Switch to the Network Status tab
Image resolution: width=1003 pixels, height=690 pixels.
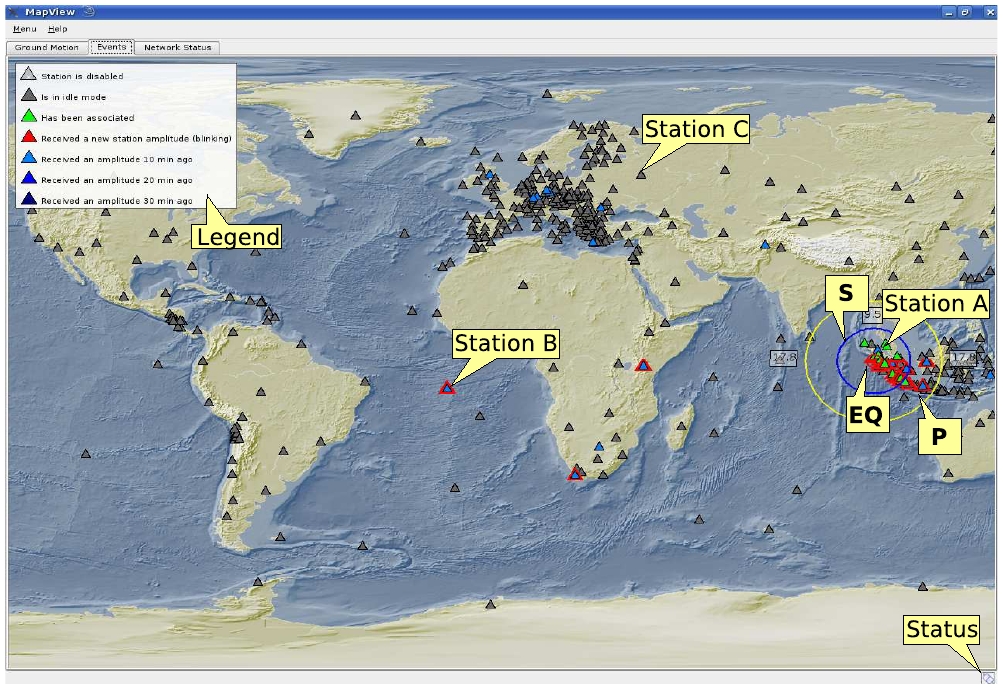click(x=177, y=47)
